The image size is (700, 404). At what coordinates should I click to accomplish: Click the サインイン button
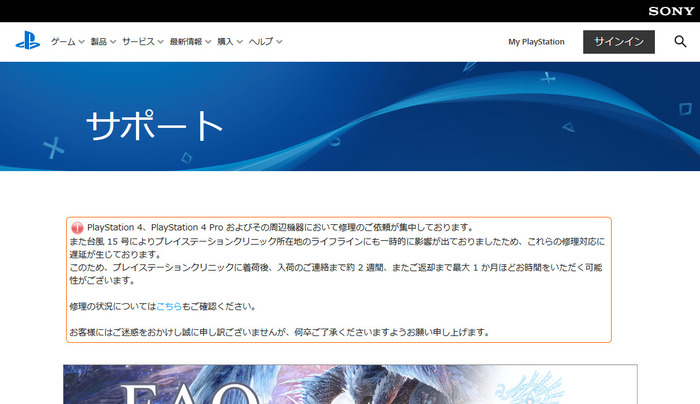619,42
